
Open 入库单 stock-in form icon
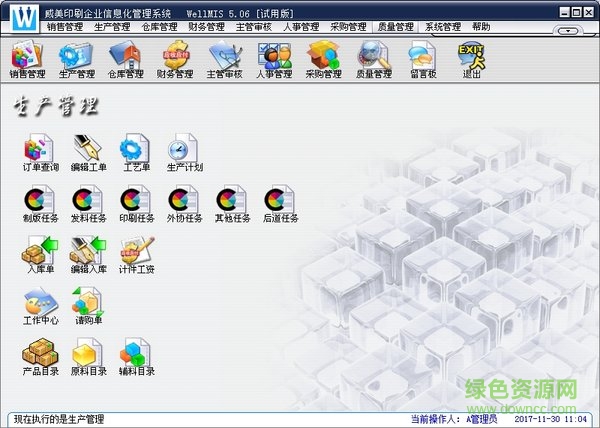tap(41, 255)
